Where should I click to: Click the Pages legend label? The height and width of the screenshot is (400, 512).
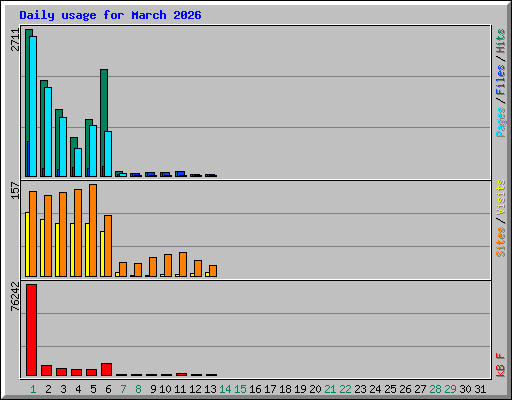tap(501, 122)
